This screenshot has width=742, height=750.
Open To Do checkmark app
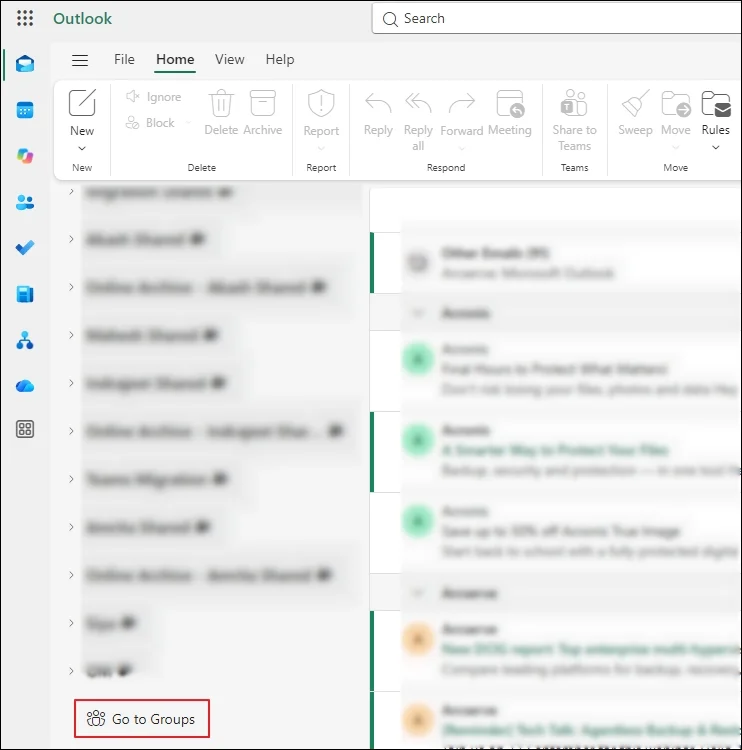click(25, 248)
